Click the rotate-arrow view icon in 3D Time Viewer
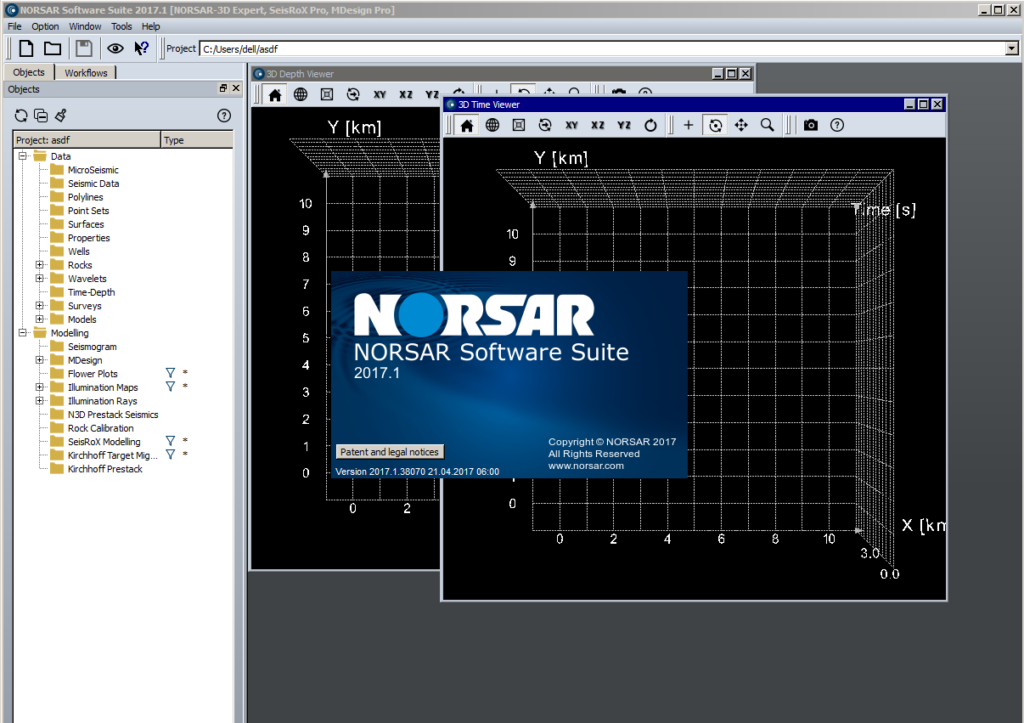1024x723 pixels. (545, 125)
